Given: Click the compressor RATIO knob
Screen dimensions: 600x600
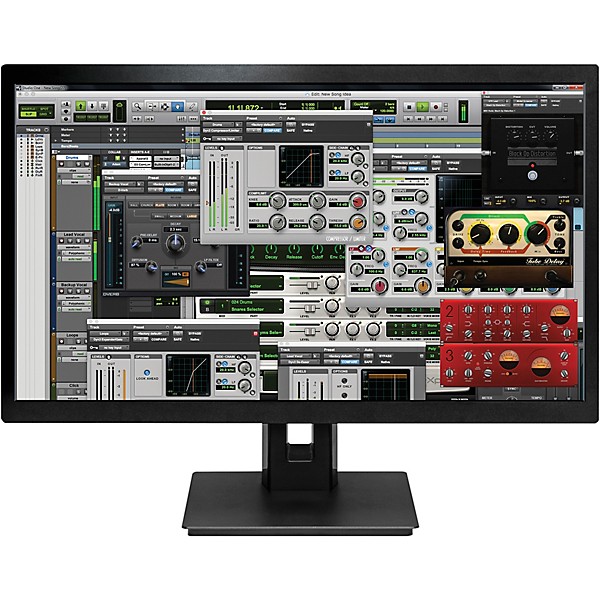Looking at the screenshot, I should [277, 222].
